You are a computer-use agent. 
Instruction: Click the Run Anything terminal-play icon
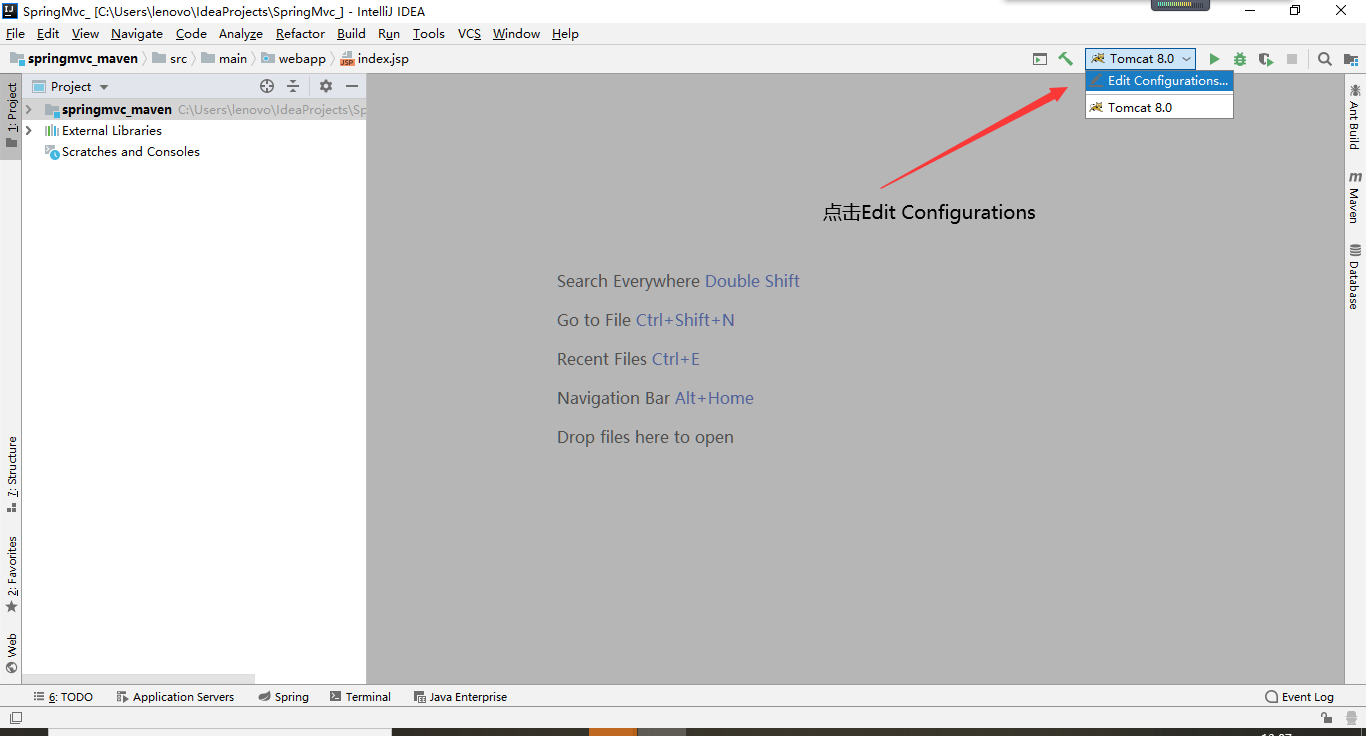click(1040, 59)
